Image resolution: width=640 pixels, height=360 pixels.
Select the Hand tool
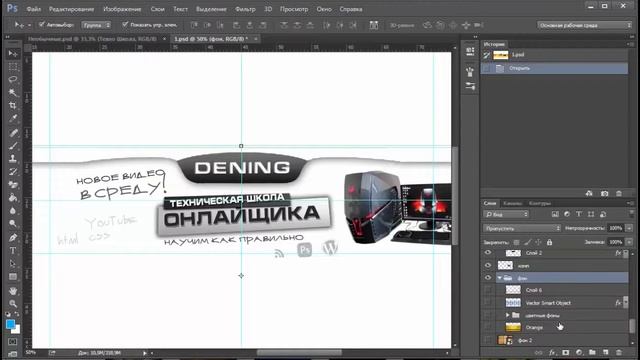13,291
